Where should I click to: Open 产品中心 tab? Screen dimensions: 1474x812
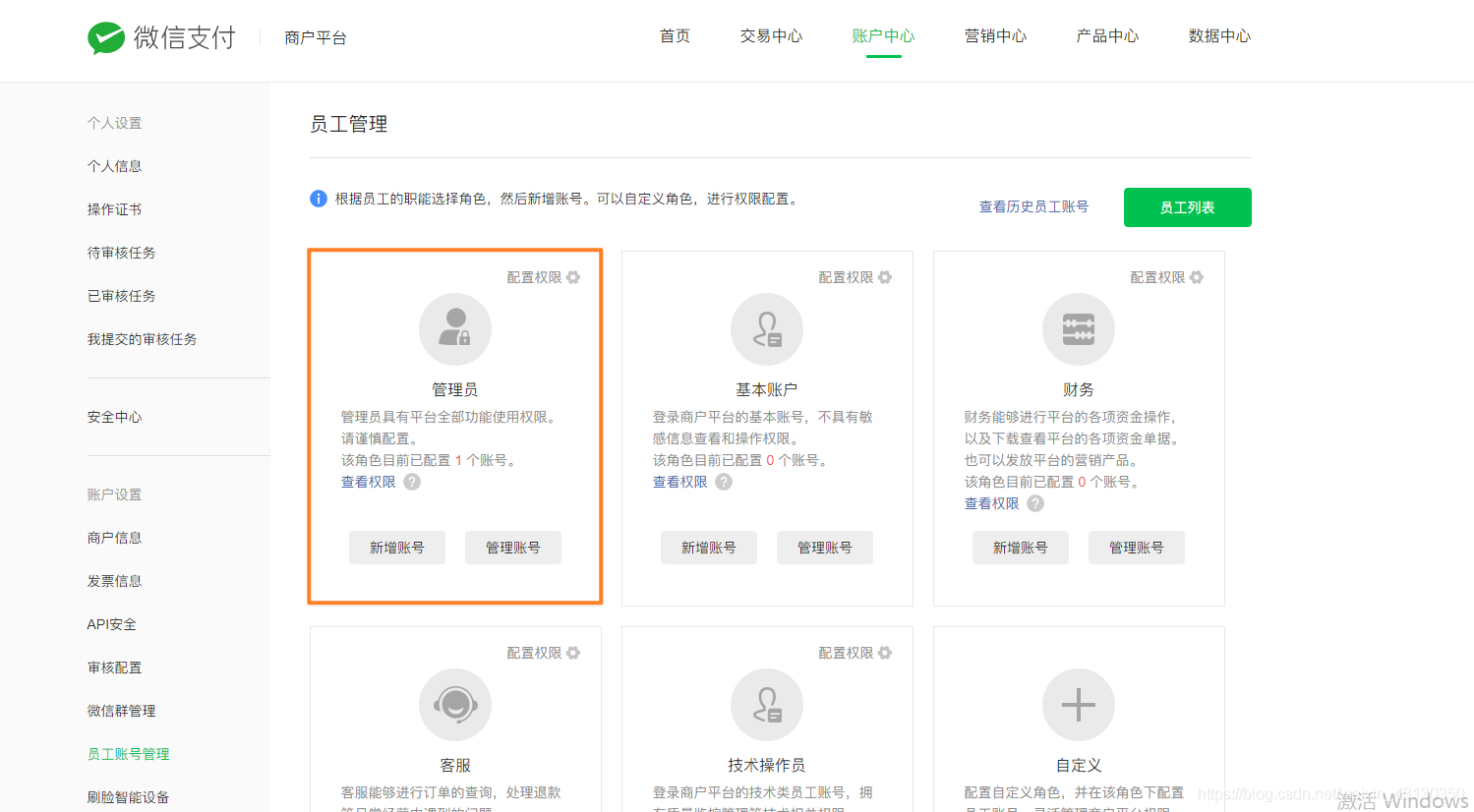(x=1108, y=36)
